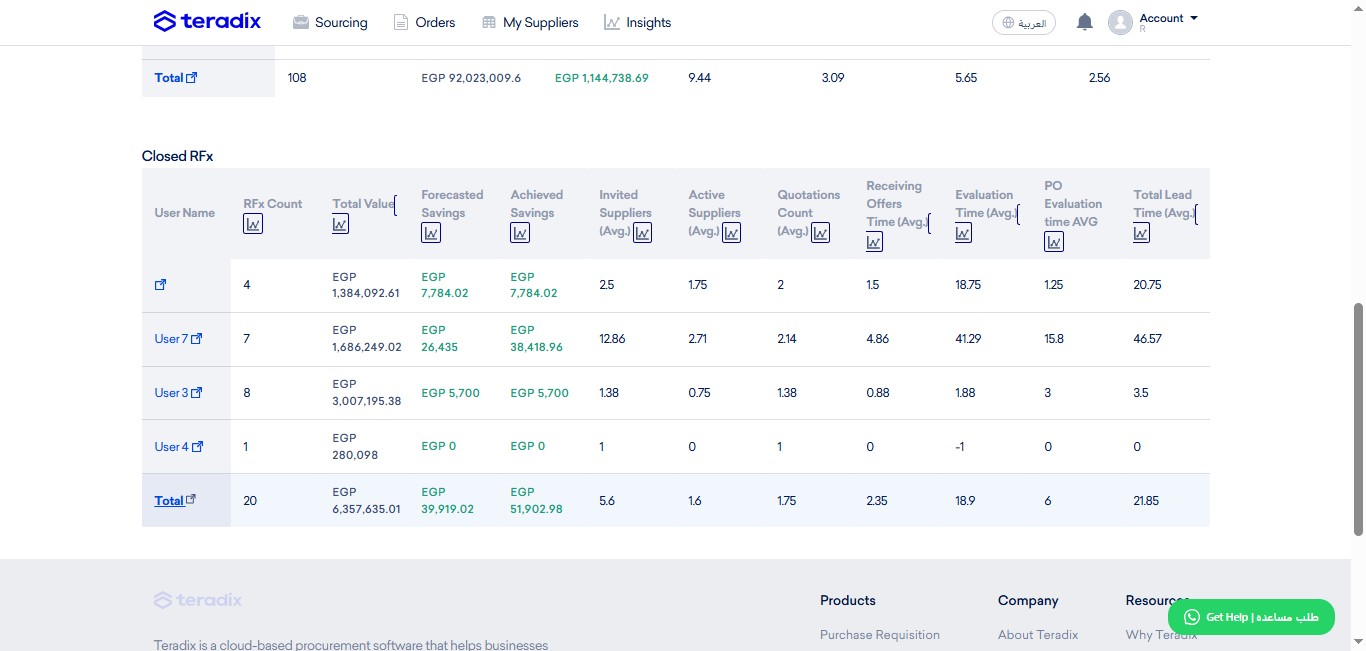Open the upper table's Total link

(x=176, y=78)
